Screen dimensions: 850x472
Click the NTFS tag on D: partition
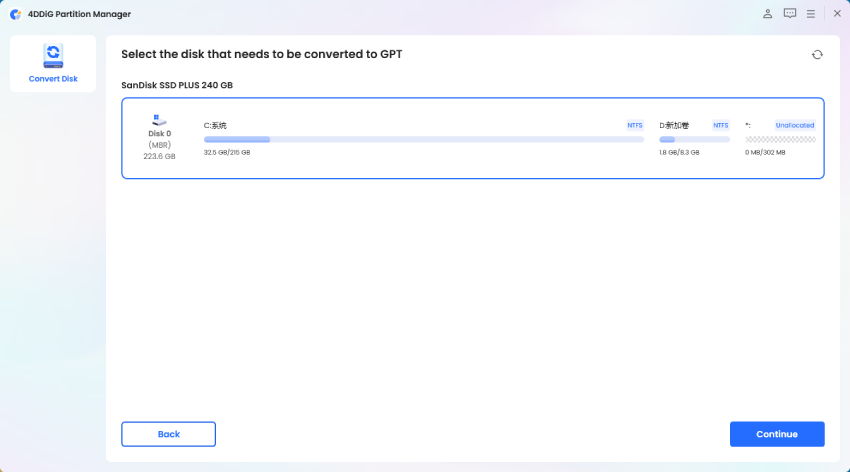pyautogui.click(x=720, y=125)
